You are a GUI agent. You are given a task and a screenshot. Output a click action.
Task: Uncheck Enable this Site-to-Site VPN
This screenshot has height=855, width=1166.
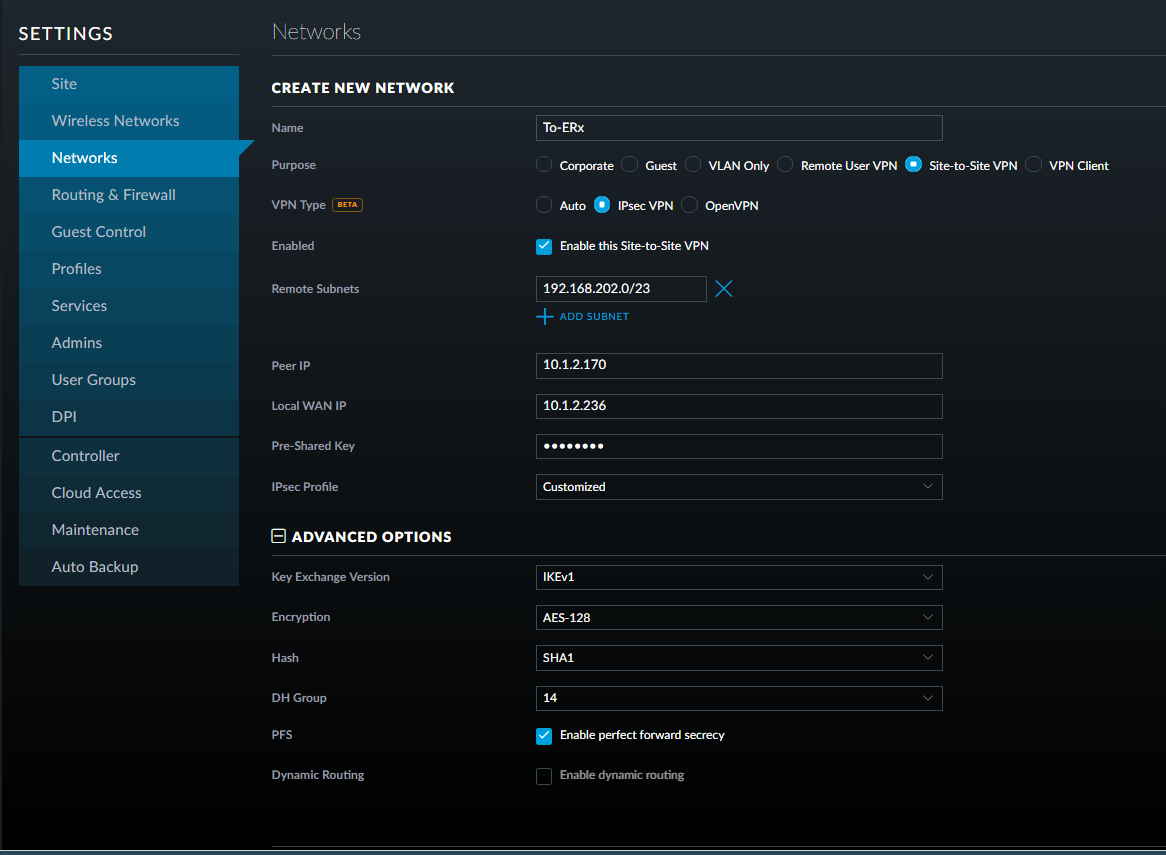coord(544,246)
